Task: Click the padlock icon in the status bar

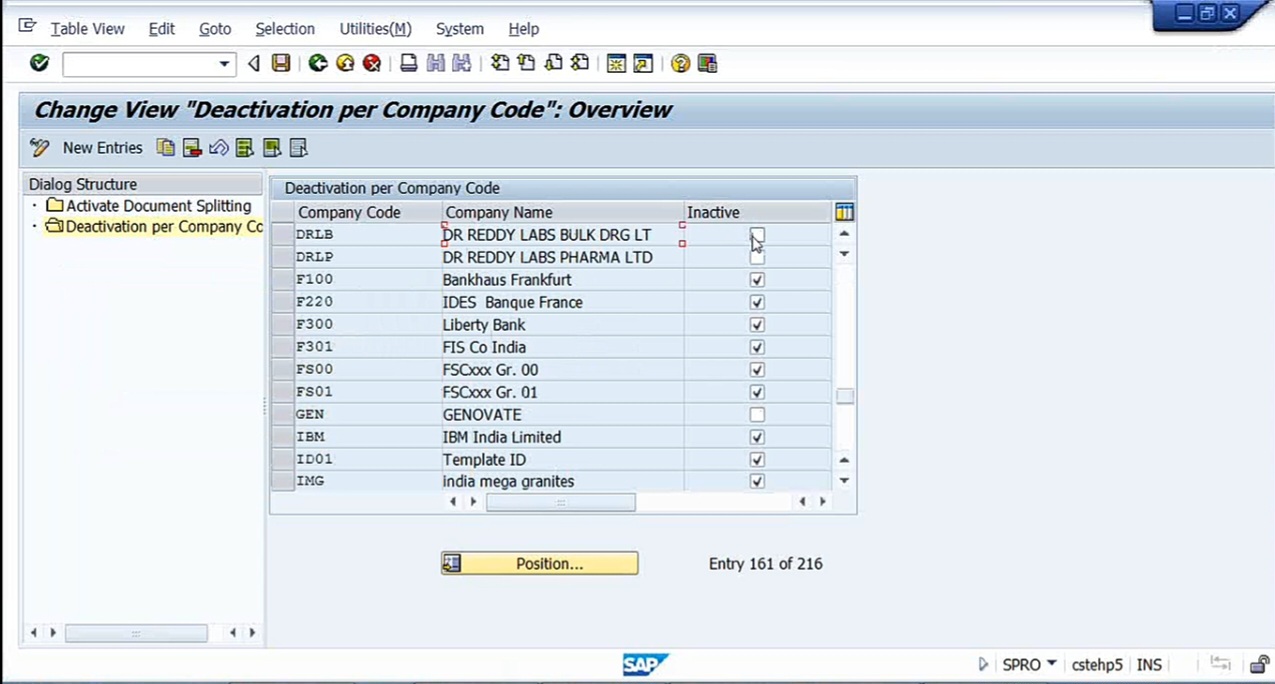Action: (x=1259, y=664)
